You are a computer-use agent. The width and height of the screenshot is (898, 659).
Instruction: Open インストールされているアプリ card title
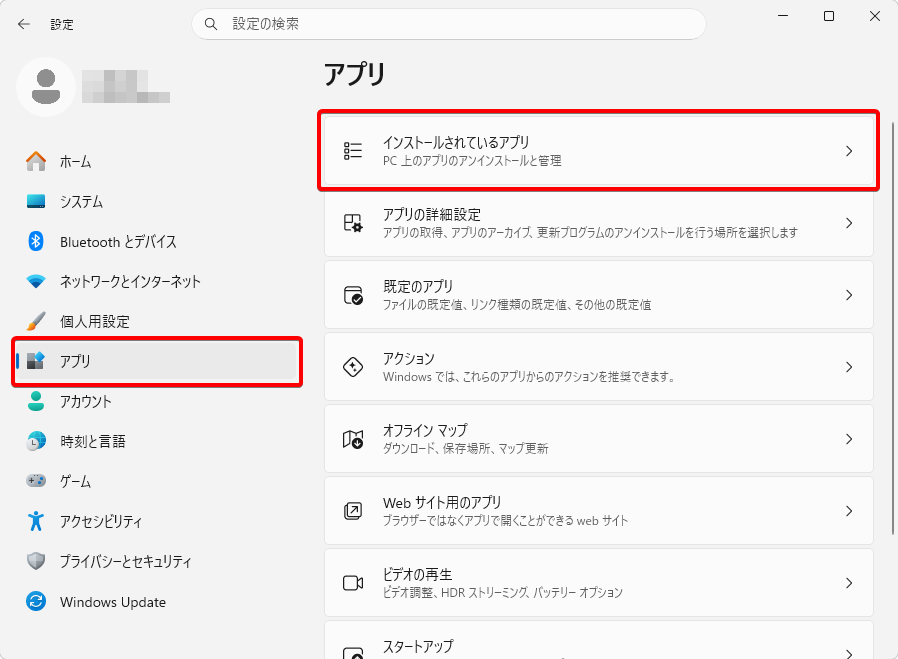tap(456, 143)
